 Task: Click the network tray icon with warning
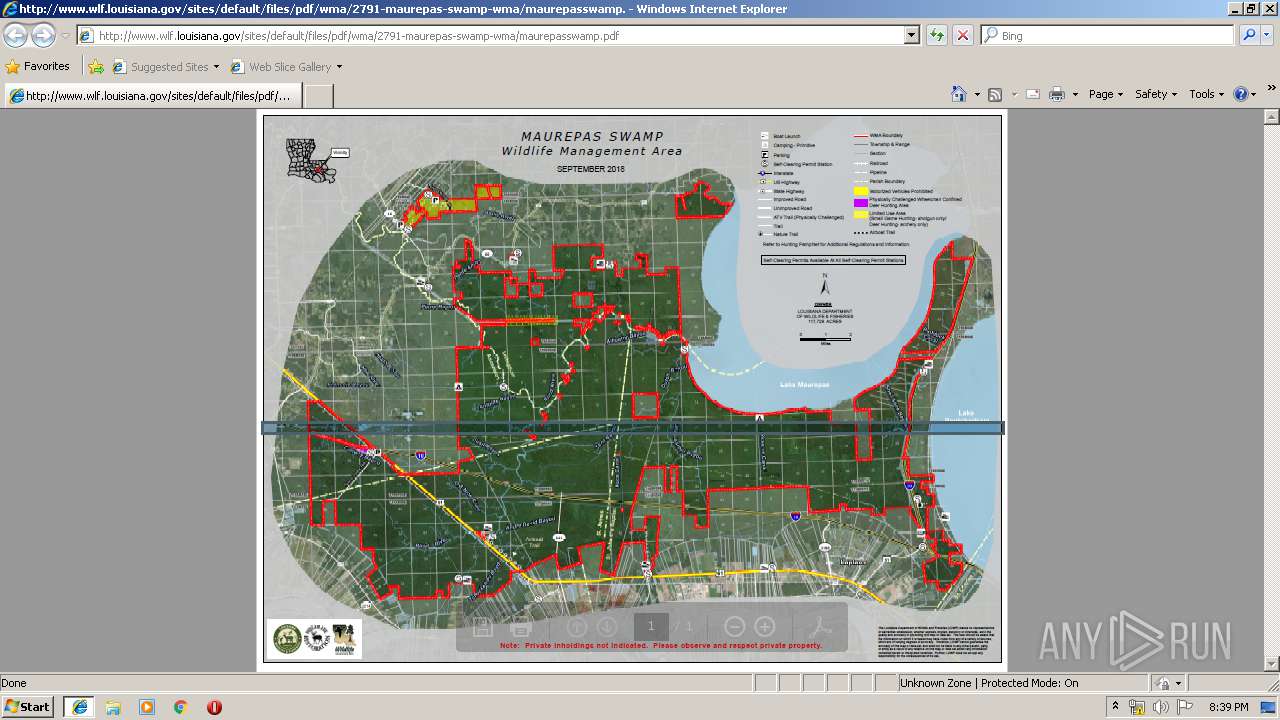[1136, 707]
